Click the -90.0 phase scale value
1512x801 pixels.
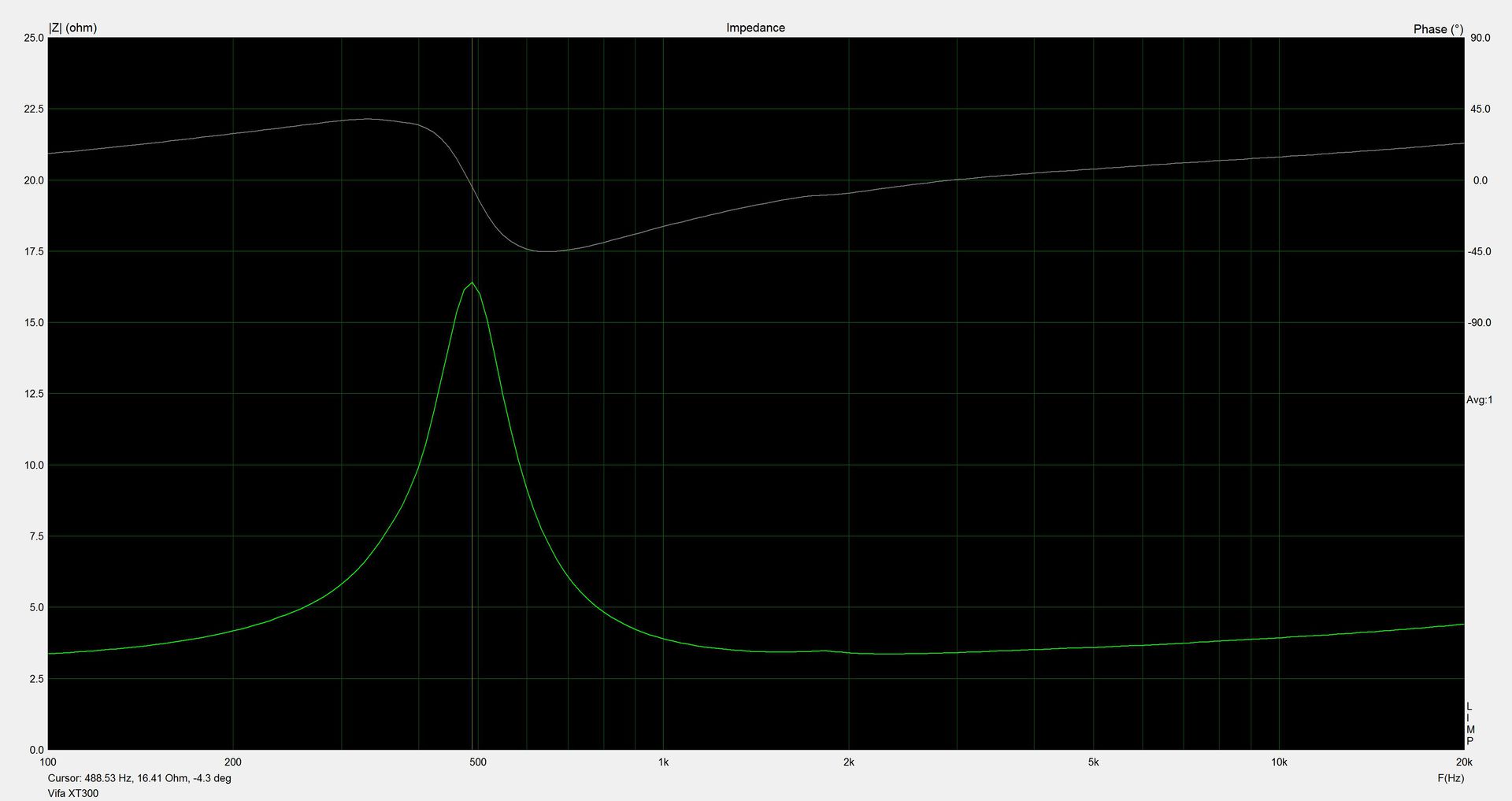click(1479, 323)
